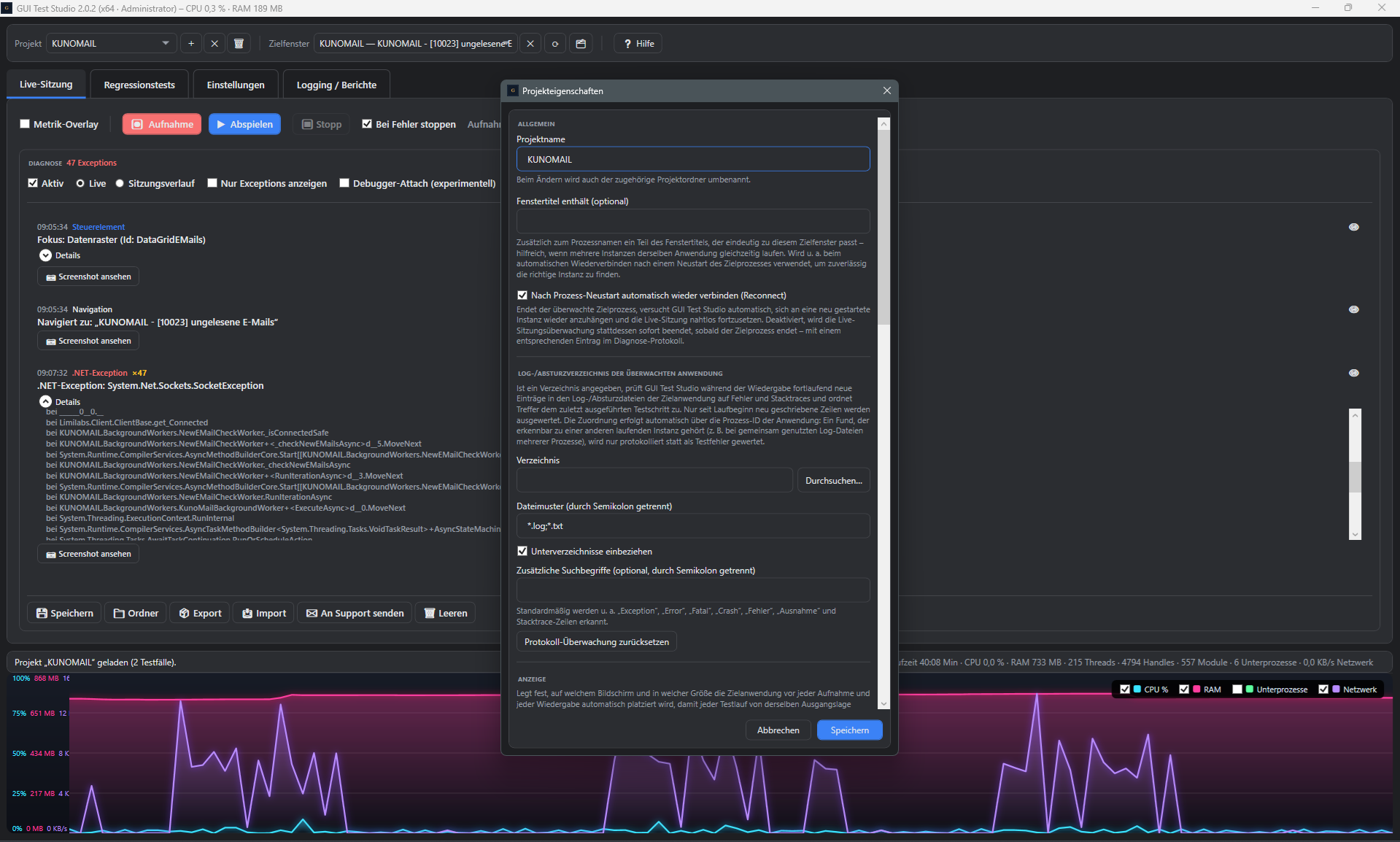Click Durchsuchen... to browse directory
Image resolution: width=1400 pixels, height=842 pixels.
(x=833, y=481)
